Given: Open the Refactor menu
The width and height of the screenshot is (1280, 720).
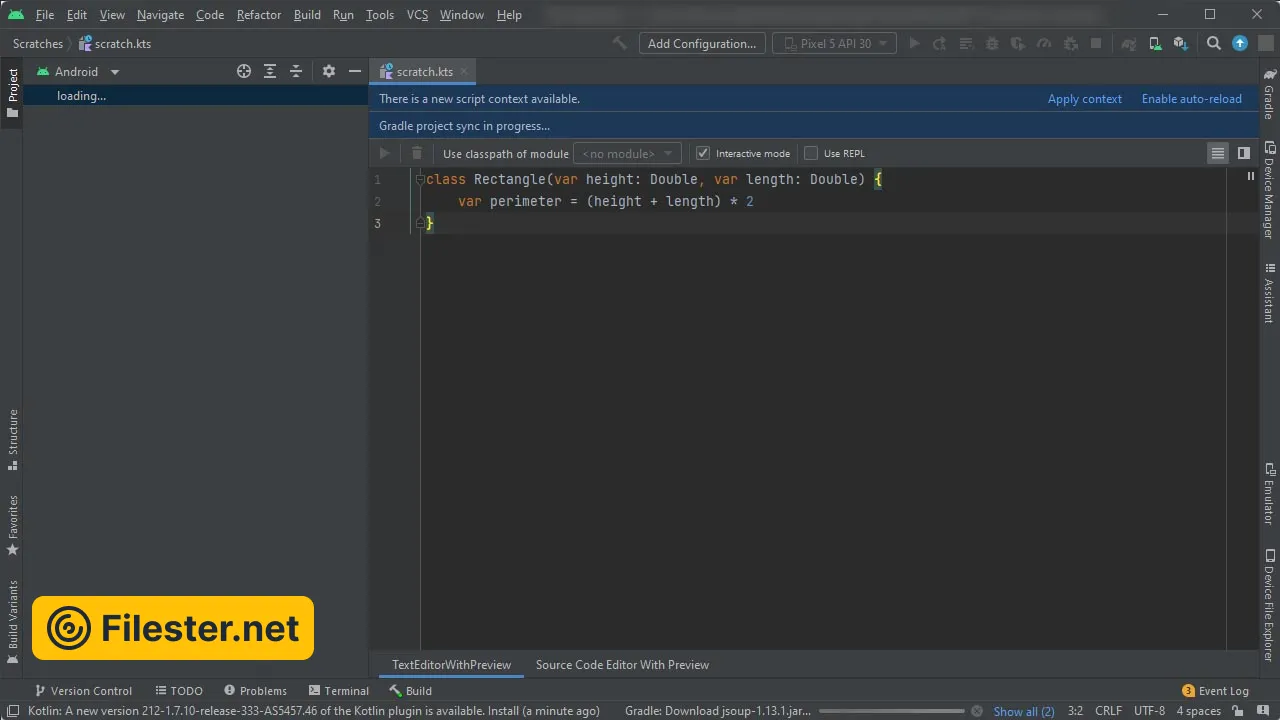Looking at the screenshot, I should tap(258, 15).
